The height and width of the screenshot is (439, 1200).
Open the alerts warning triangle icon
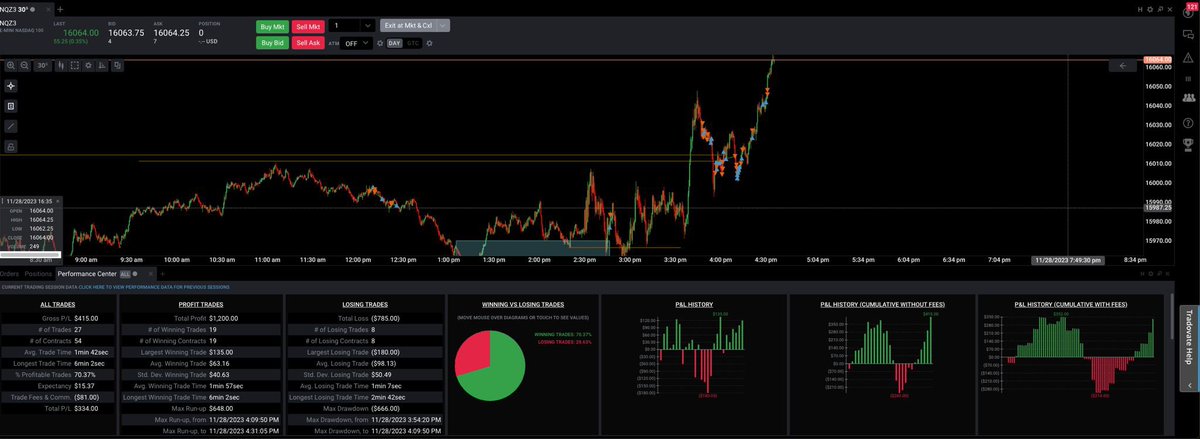coord(1188,58)
